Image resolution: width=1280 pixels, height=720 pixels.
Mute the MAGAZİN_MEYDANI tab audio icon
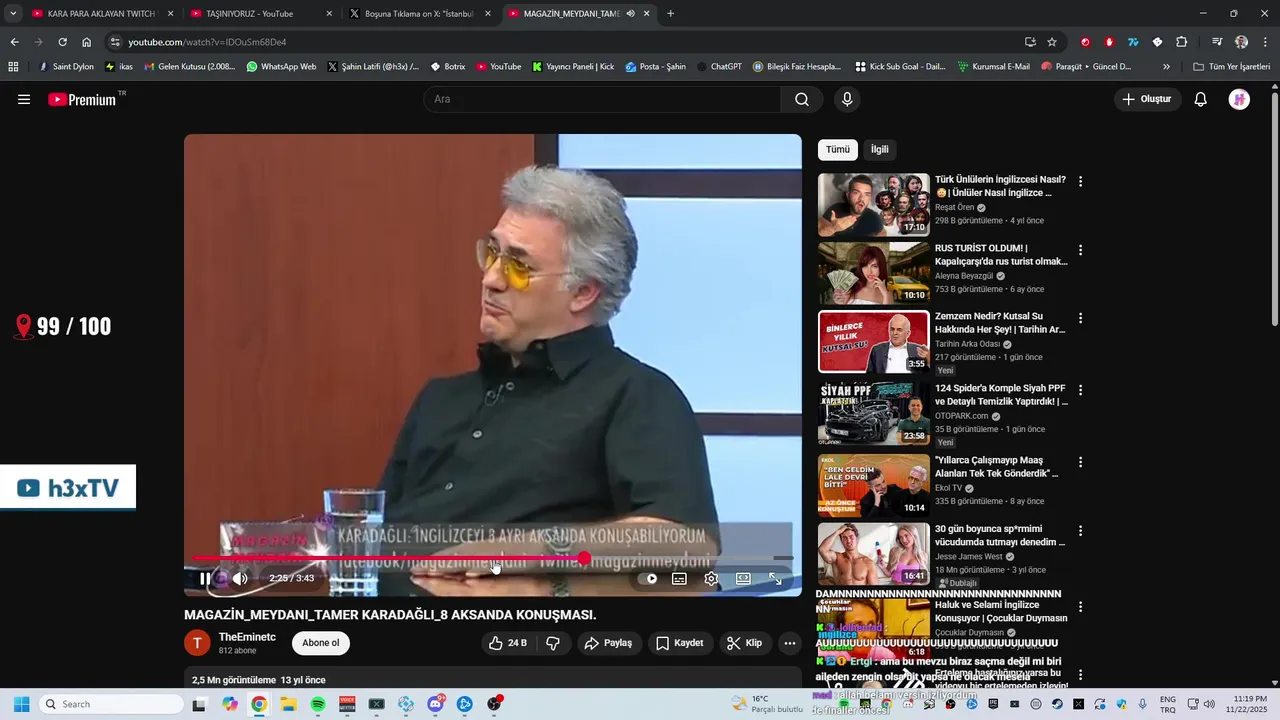click(x=630, y=14)
